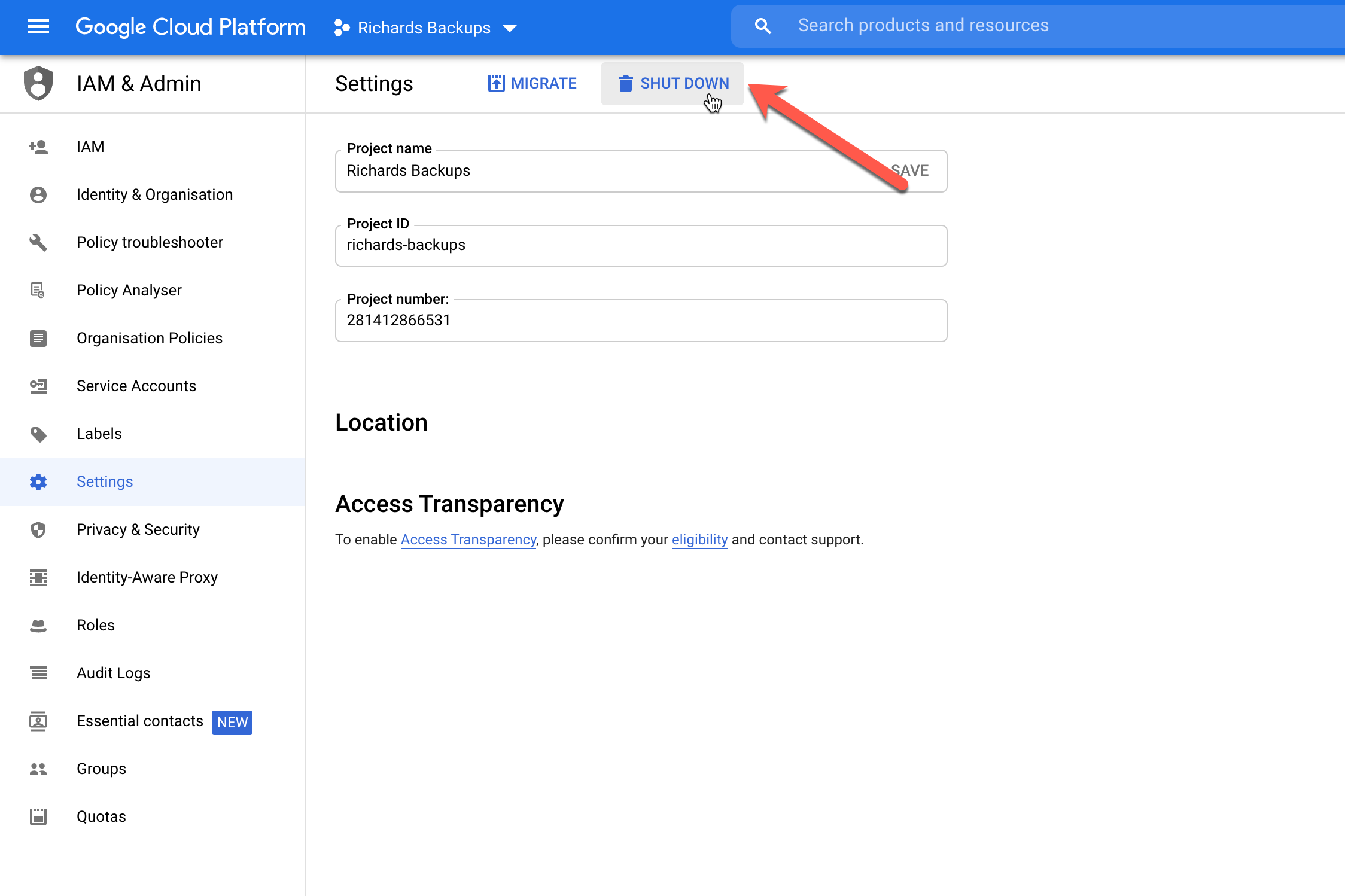This screenshot has width=1345, height=896.
Task: Select the Settings sidebar item
Action: pos(153,481)
